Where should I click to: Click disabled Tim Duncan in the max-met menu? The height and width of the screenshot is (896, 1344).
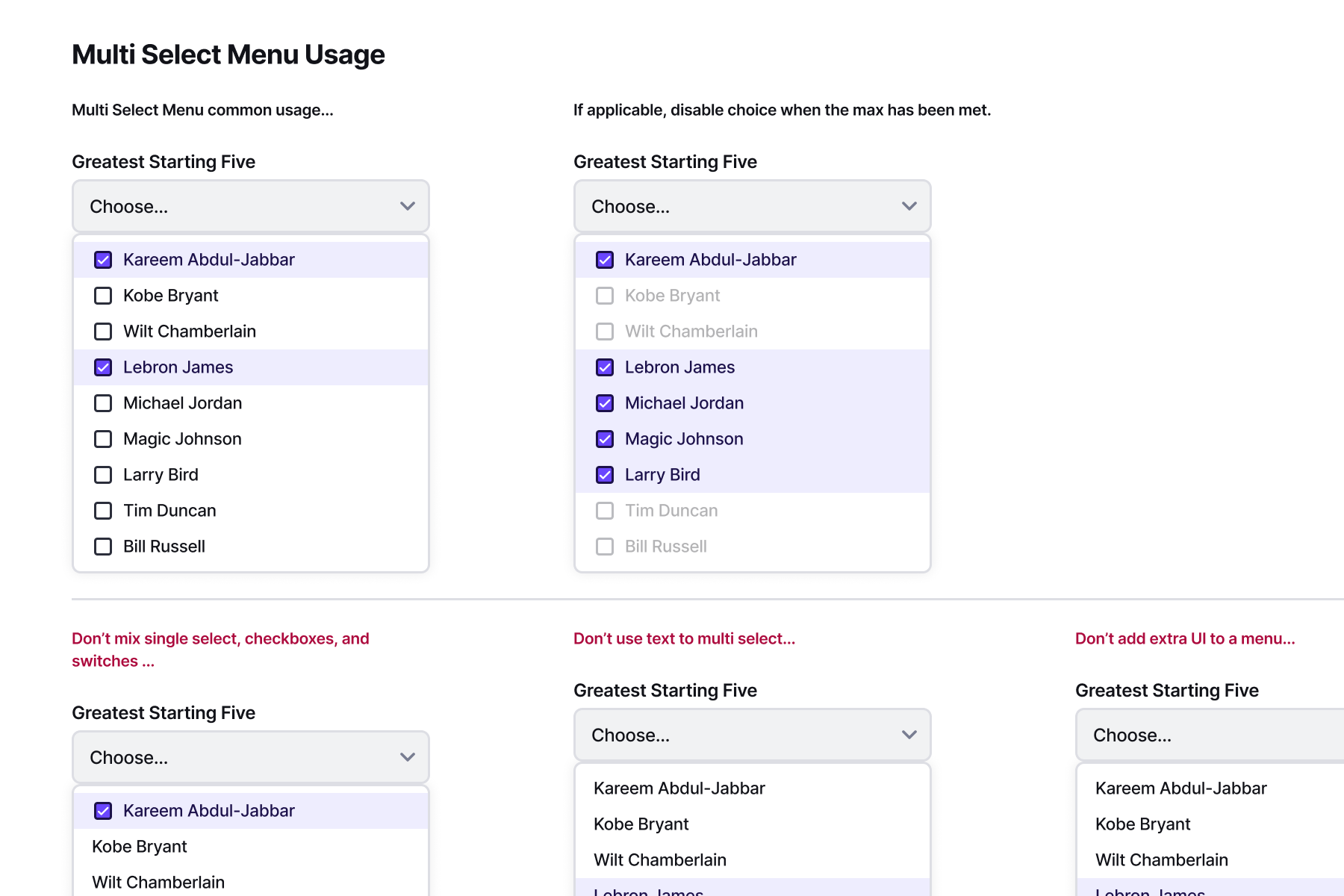coord(753,511)
